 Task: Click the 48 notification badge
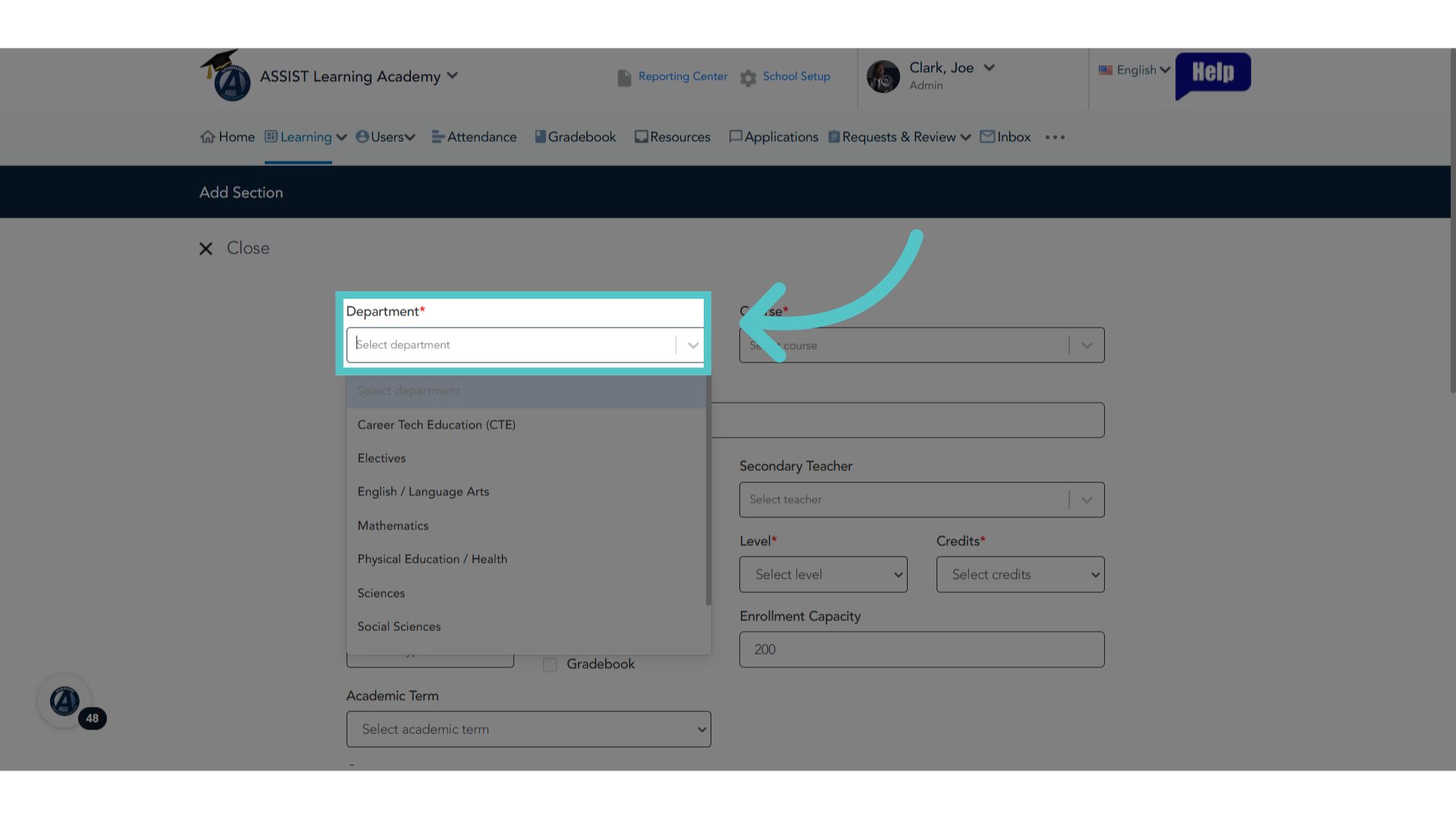pos(92,718)
